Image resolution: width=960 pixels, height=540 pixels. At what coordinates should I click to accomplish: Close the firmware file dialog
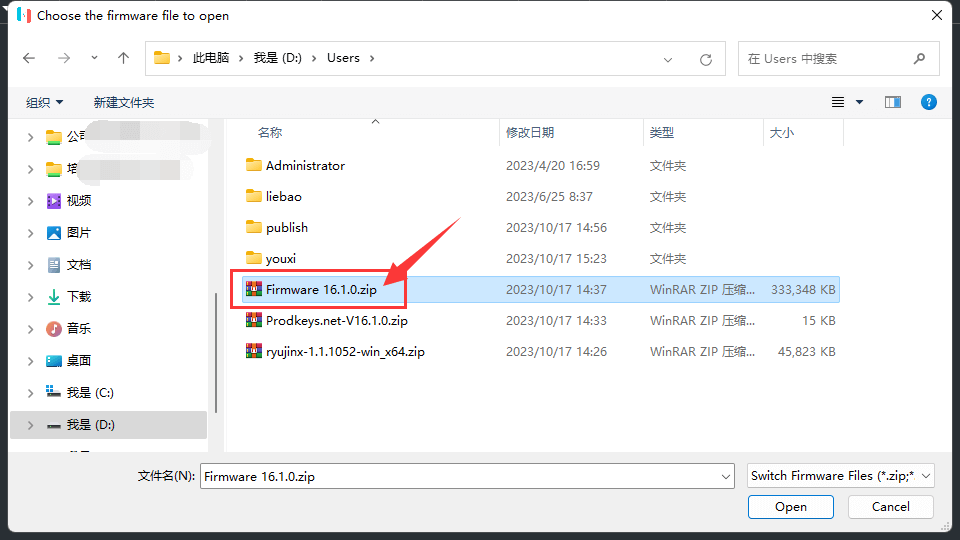(x=937, y=15)
